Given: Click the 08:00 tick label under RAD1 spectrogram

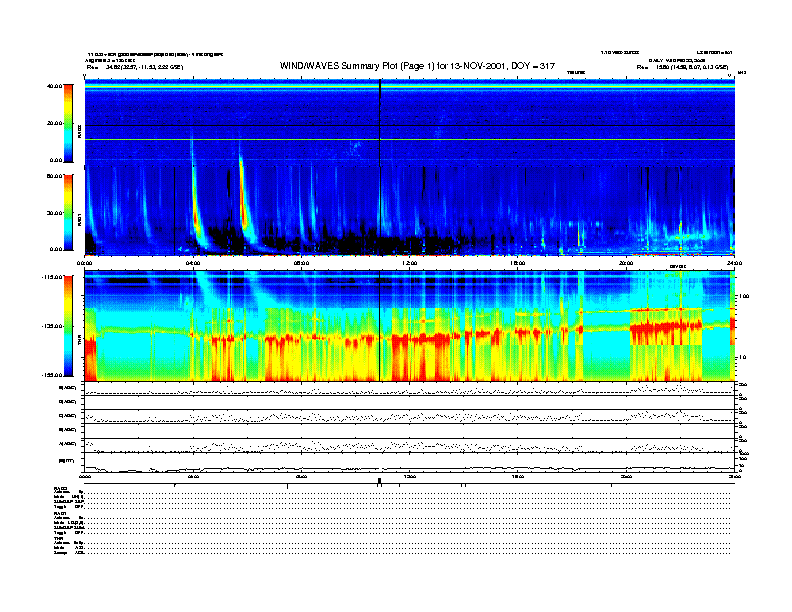Looking at the screenshot, I should [x=301, y=263].
